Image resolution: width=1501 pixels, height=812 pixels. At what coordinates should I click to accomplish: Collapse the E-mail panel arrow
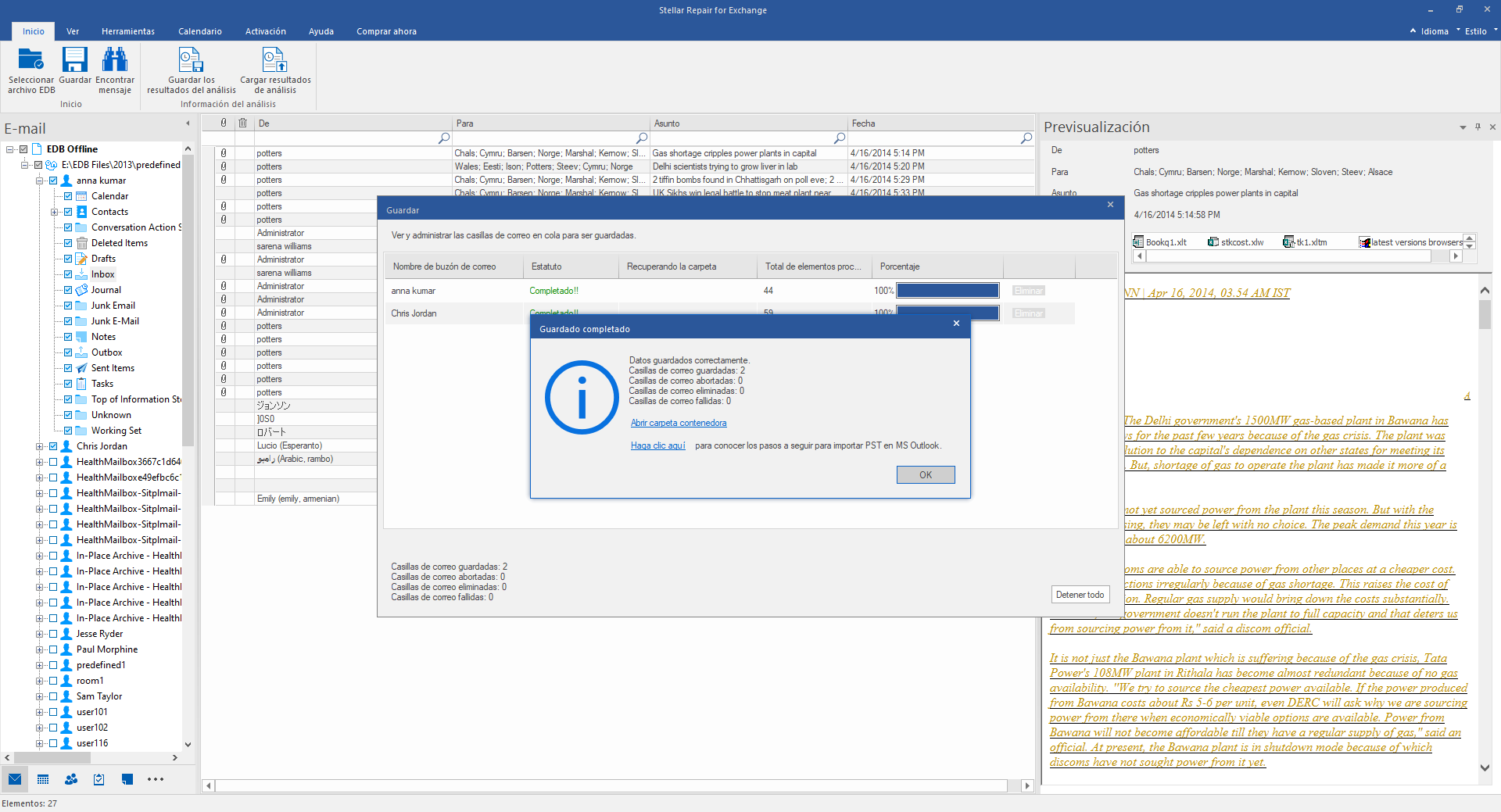[188, 123]
